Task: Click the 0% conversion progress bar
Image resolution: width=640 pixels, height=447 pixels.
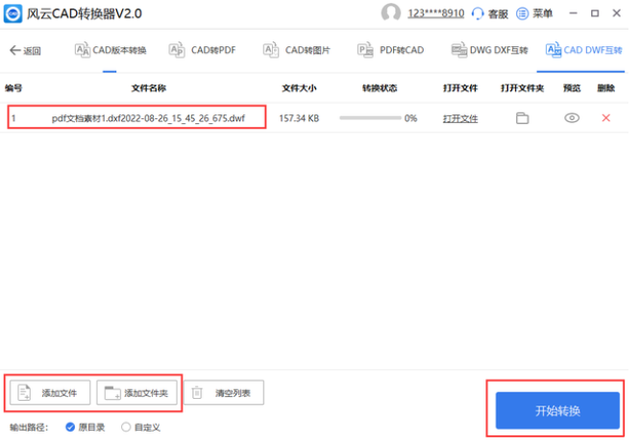Action: [370, 118]
